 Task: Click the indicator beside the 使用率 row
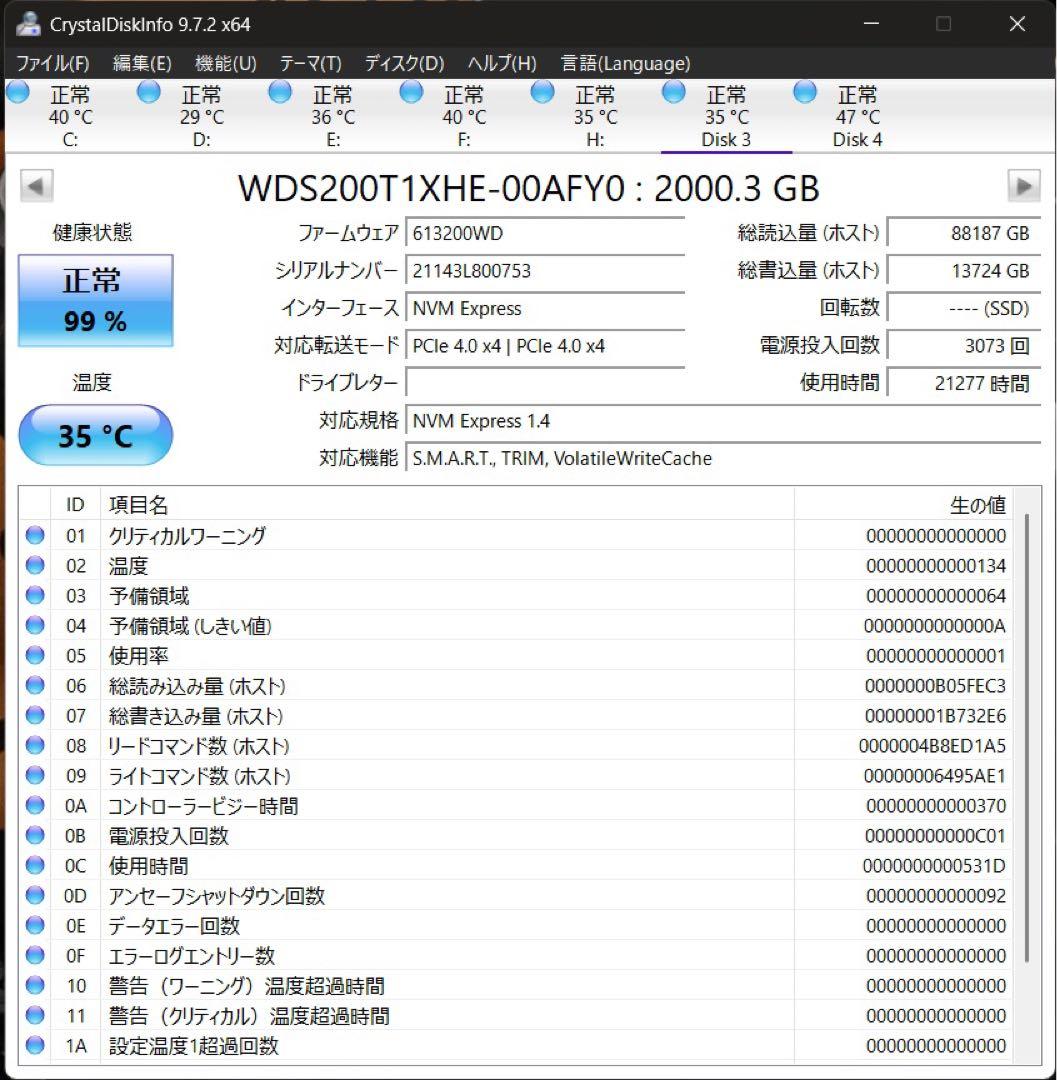[x=35, y=655]
